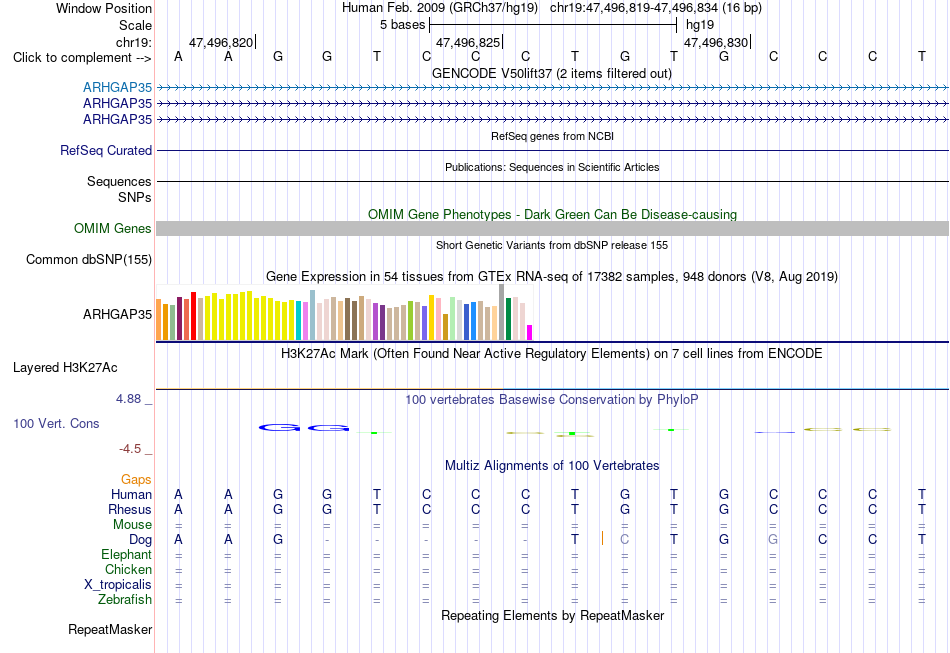Click the dark green bar in GTEx chart

[x=508, y=319]
